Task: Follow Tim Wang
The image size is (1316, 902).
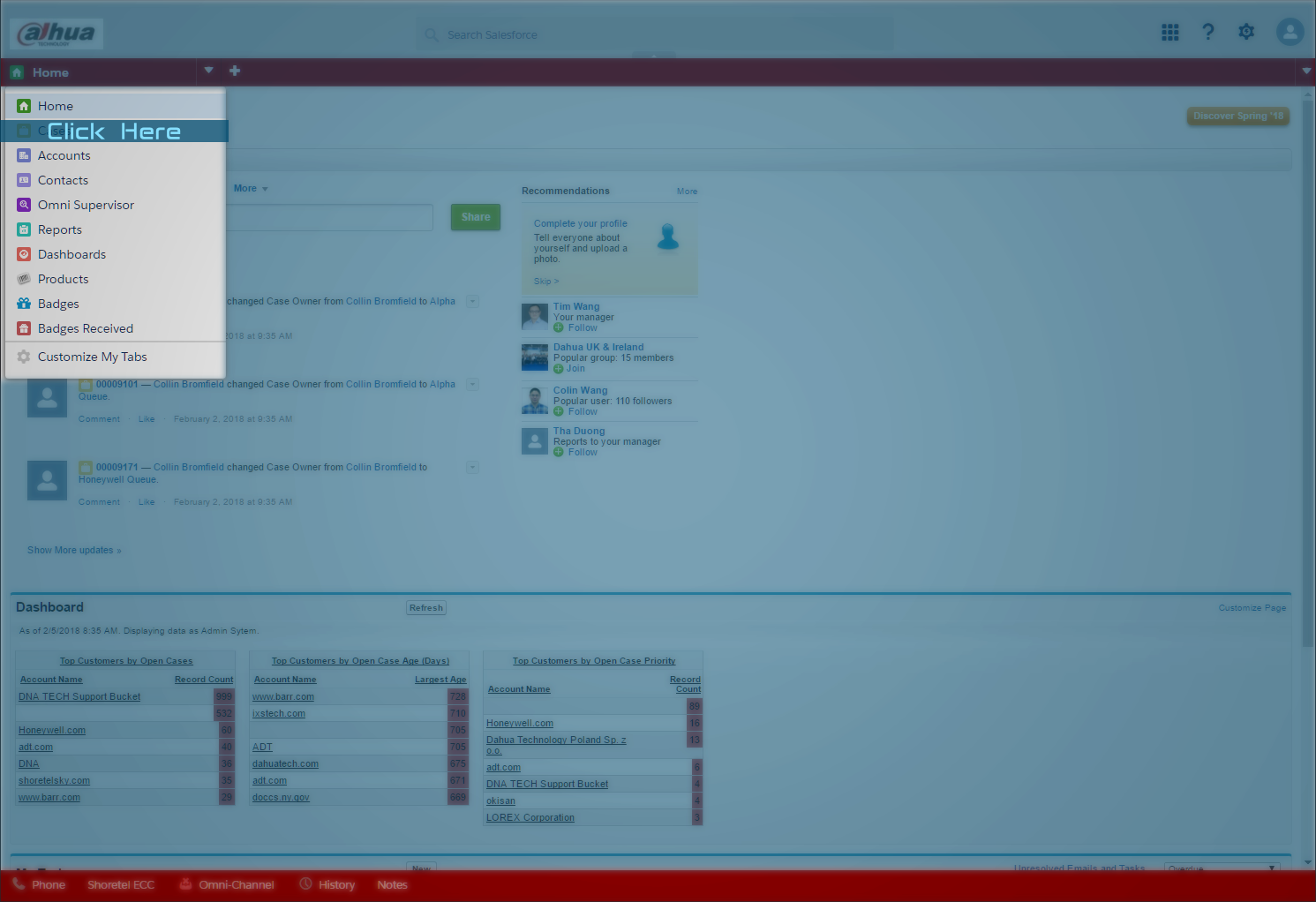Action: [575, 327]
